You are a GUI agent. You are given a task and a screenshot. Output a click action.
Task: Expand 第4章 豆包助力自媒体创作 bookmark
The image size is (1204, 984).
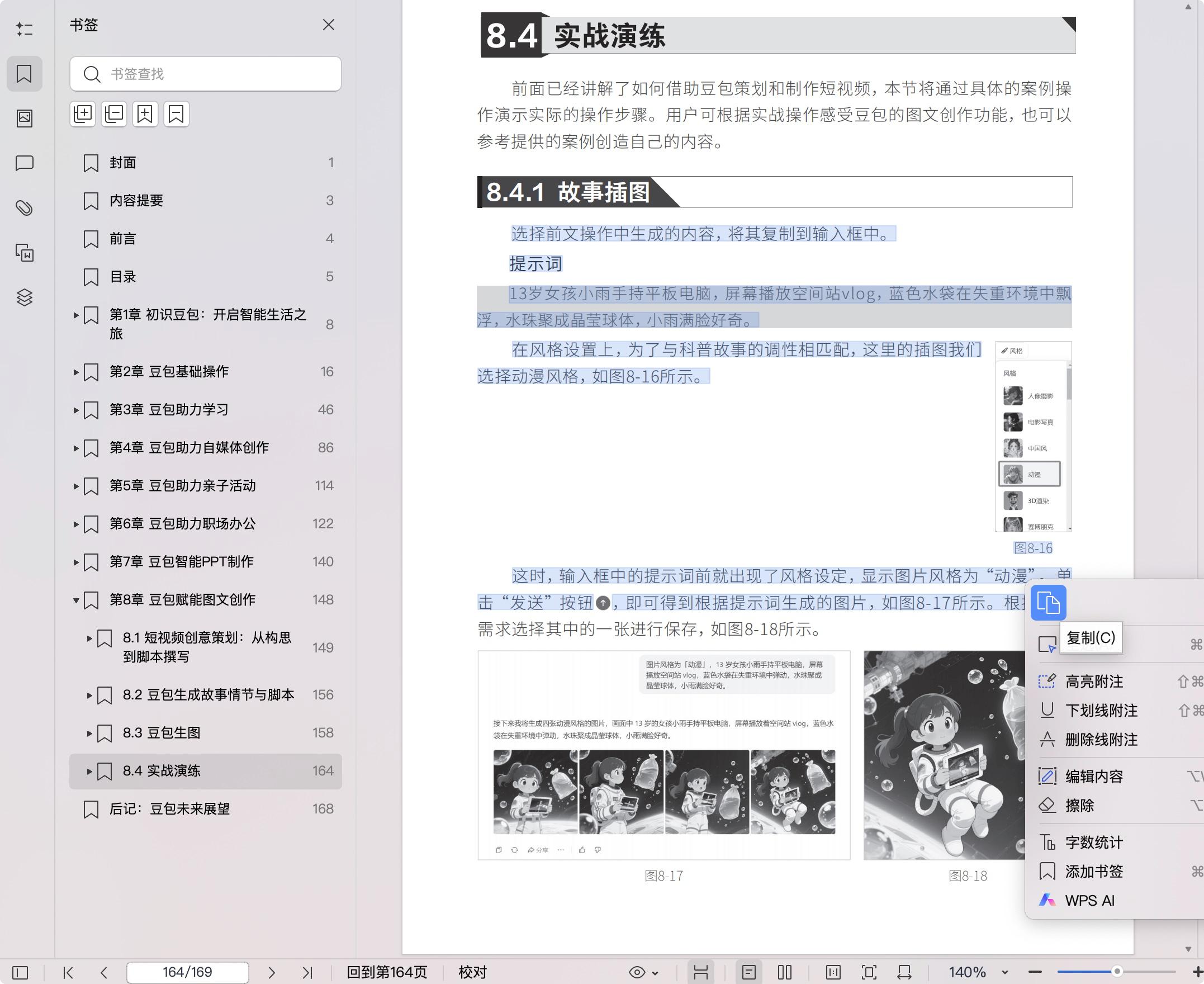[76, 448]
